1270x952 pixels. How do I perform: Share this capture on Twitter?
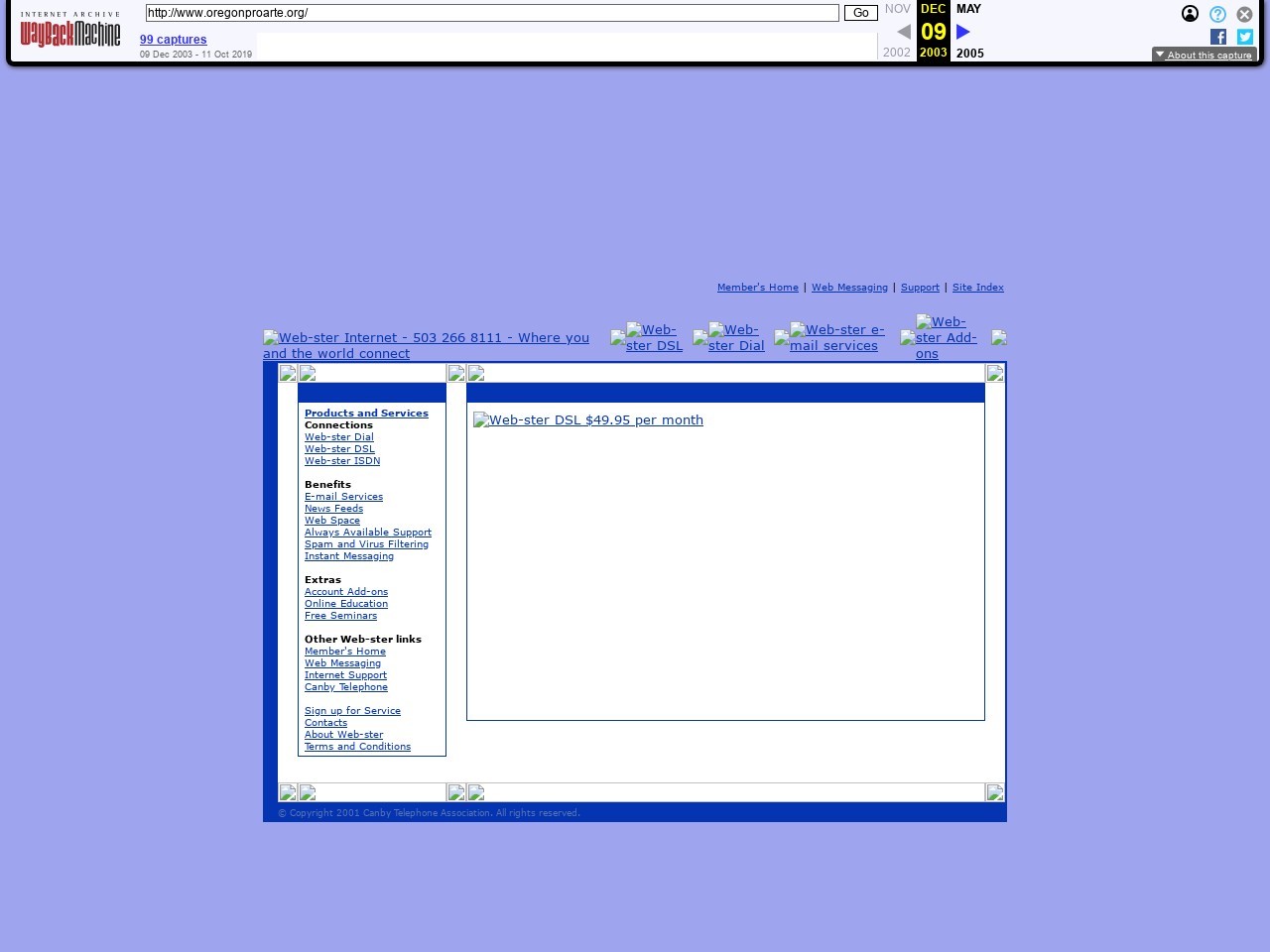1244,37
